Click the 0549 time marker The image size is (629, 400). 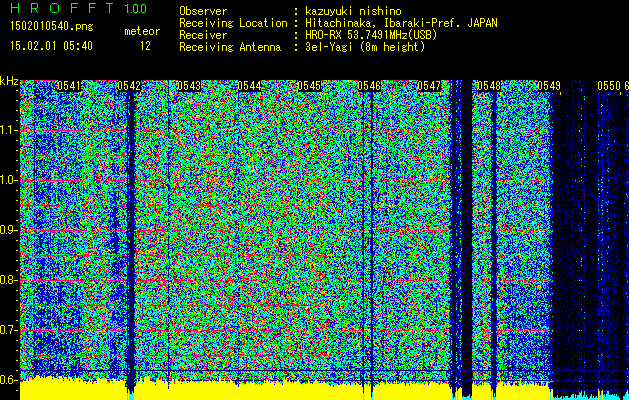[549, 87]
